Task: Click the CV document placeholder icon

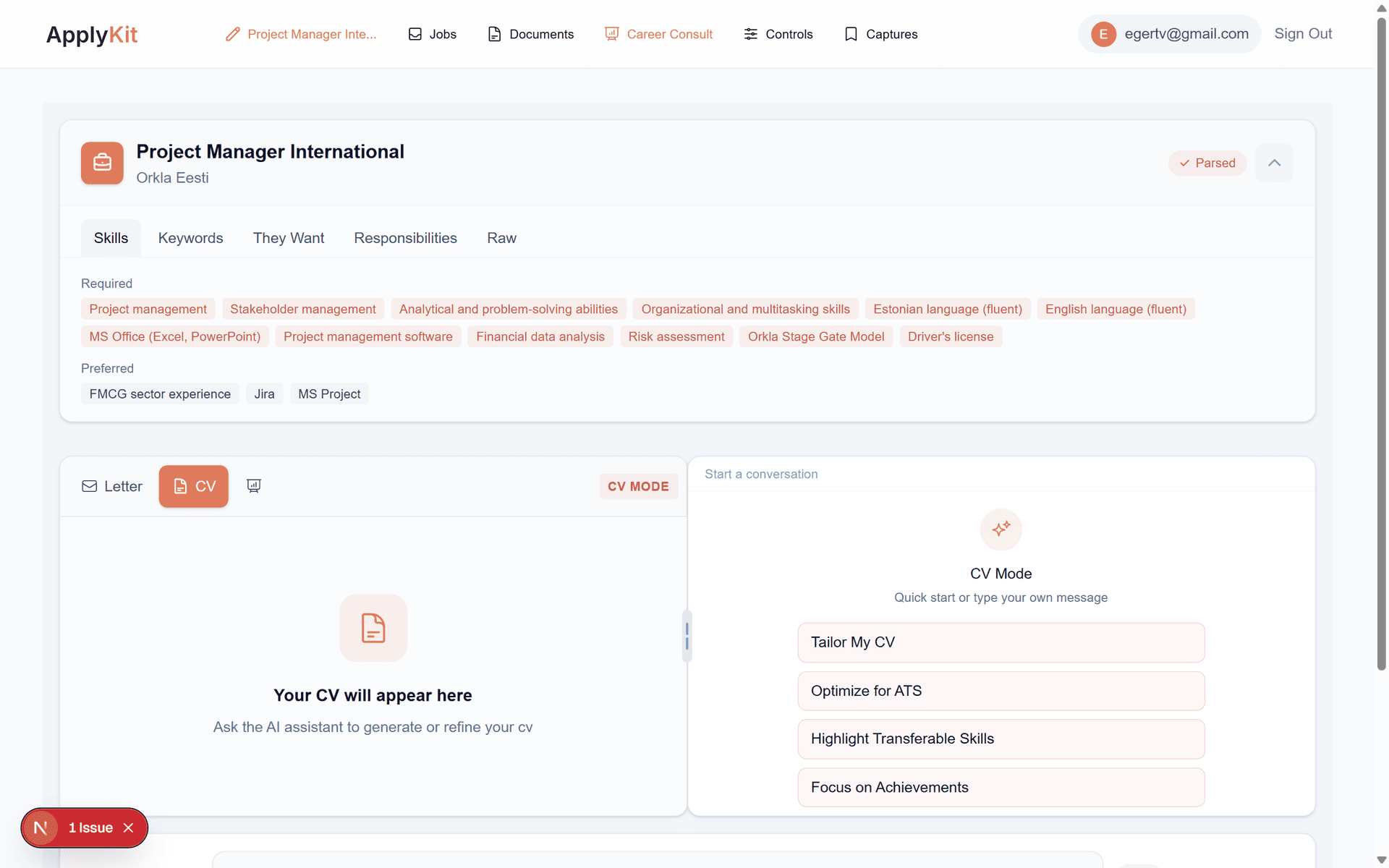Action: pyautogui.click(x=373, y=628)
